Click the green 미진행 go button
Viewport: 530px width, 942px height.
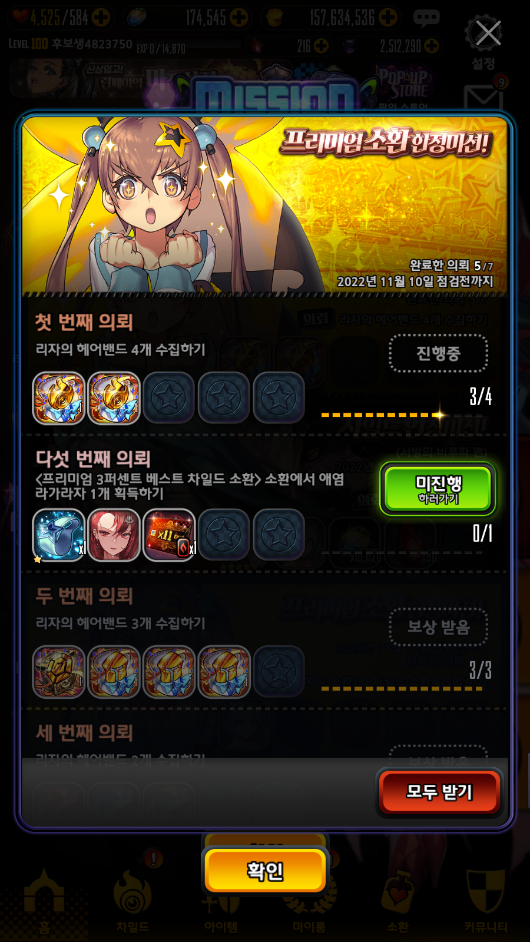pyautogui.click(x=437, y=489)
